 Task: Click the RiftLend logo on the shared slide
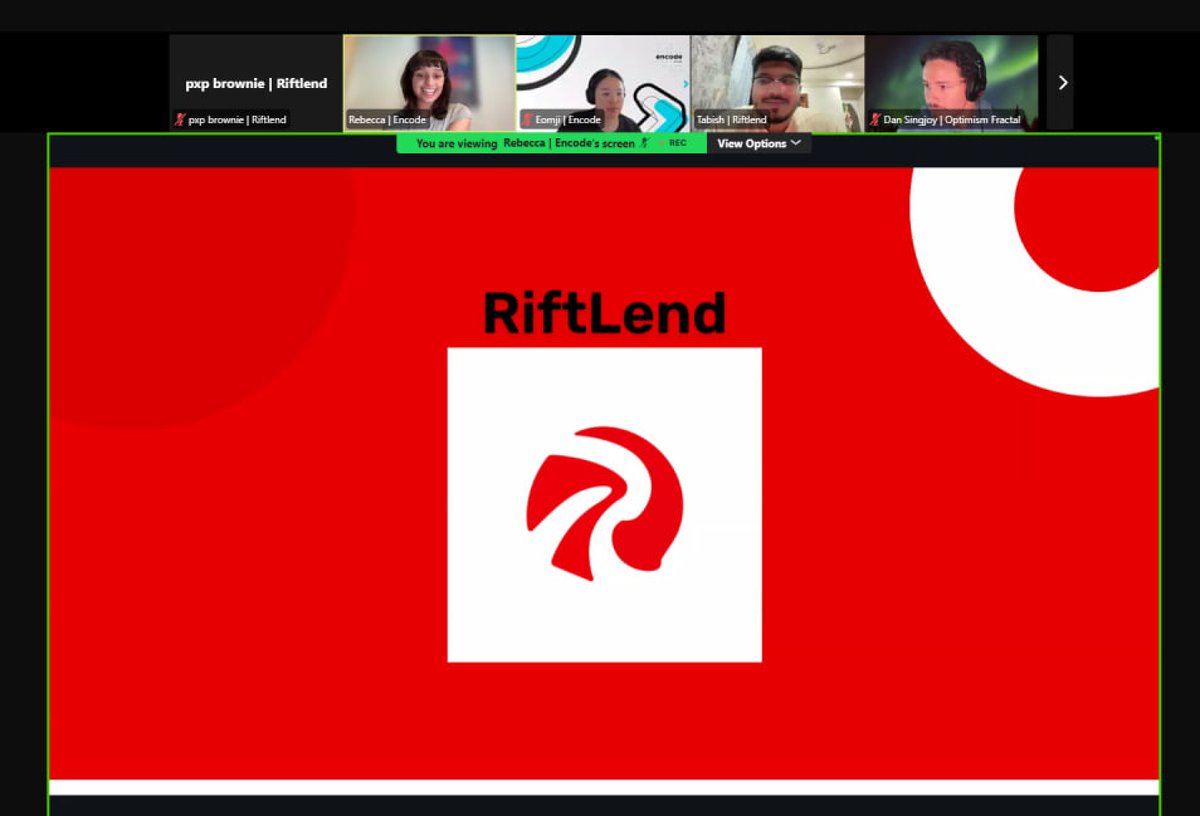click(x=604, y=504)
